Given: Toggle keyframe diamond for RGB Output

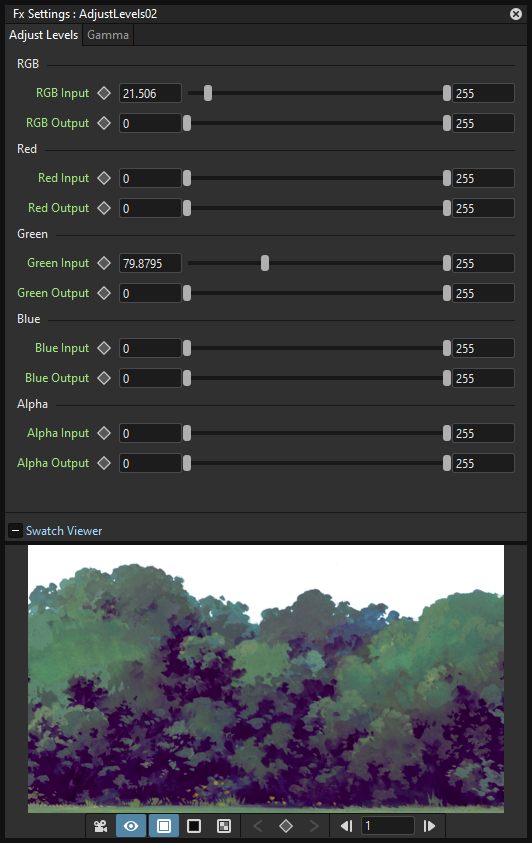Looking at the screenshot, I should [104, 123].
